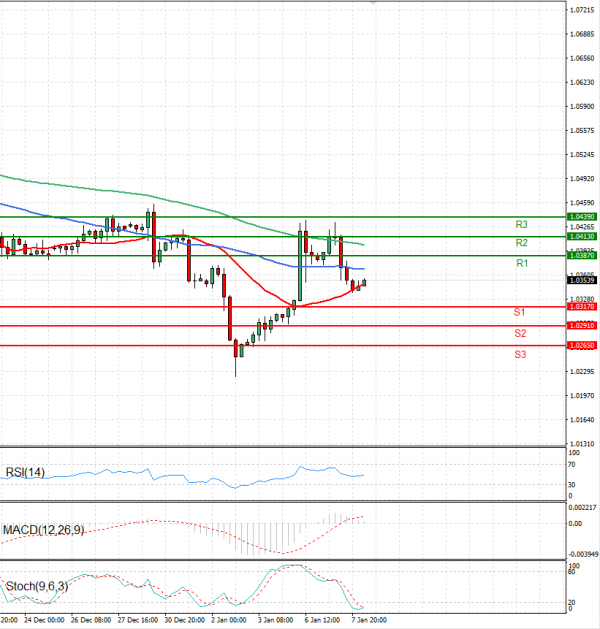
Task: Click the Stoch(9,6,3) indicator label
Action: pos(37,586)
